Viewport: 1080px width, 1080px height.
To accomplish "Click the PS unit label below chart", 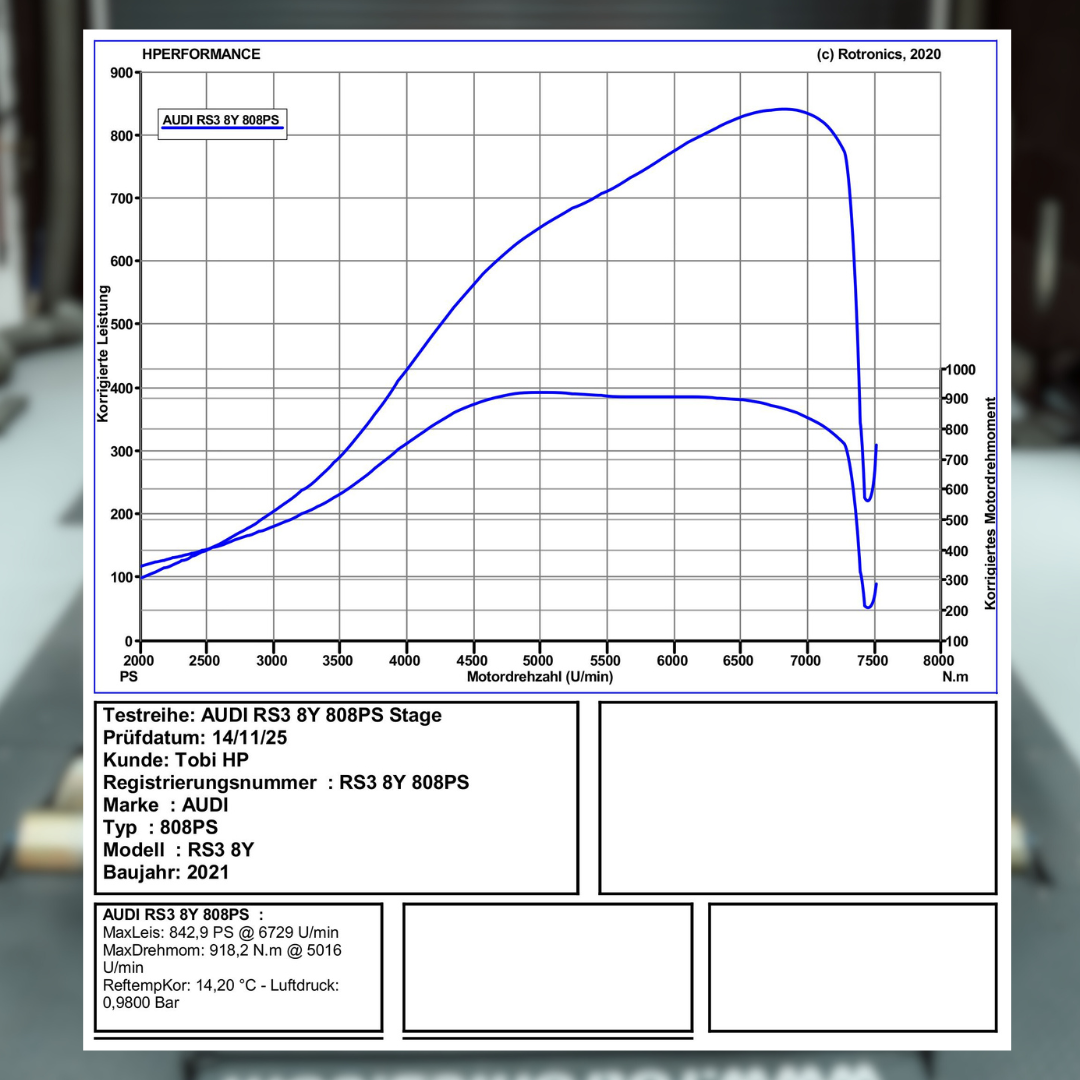I will tap(128, 677).
